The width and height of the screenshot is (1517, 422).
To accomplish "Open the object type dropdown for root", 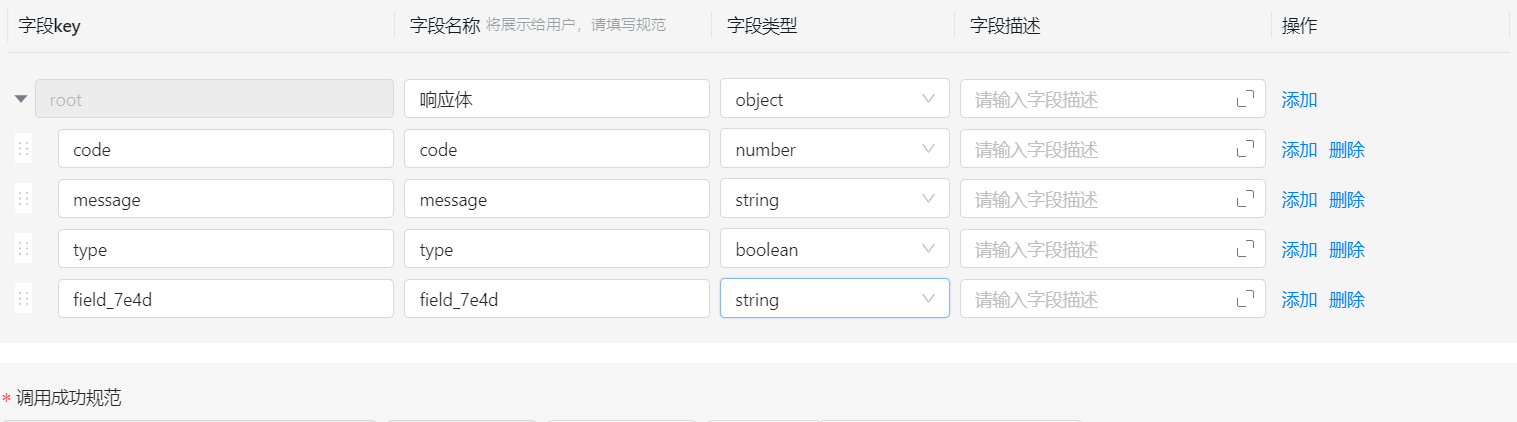I will click(x=834, y=99).
